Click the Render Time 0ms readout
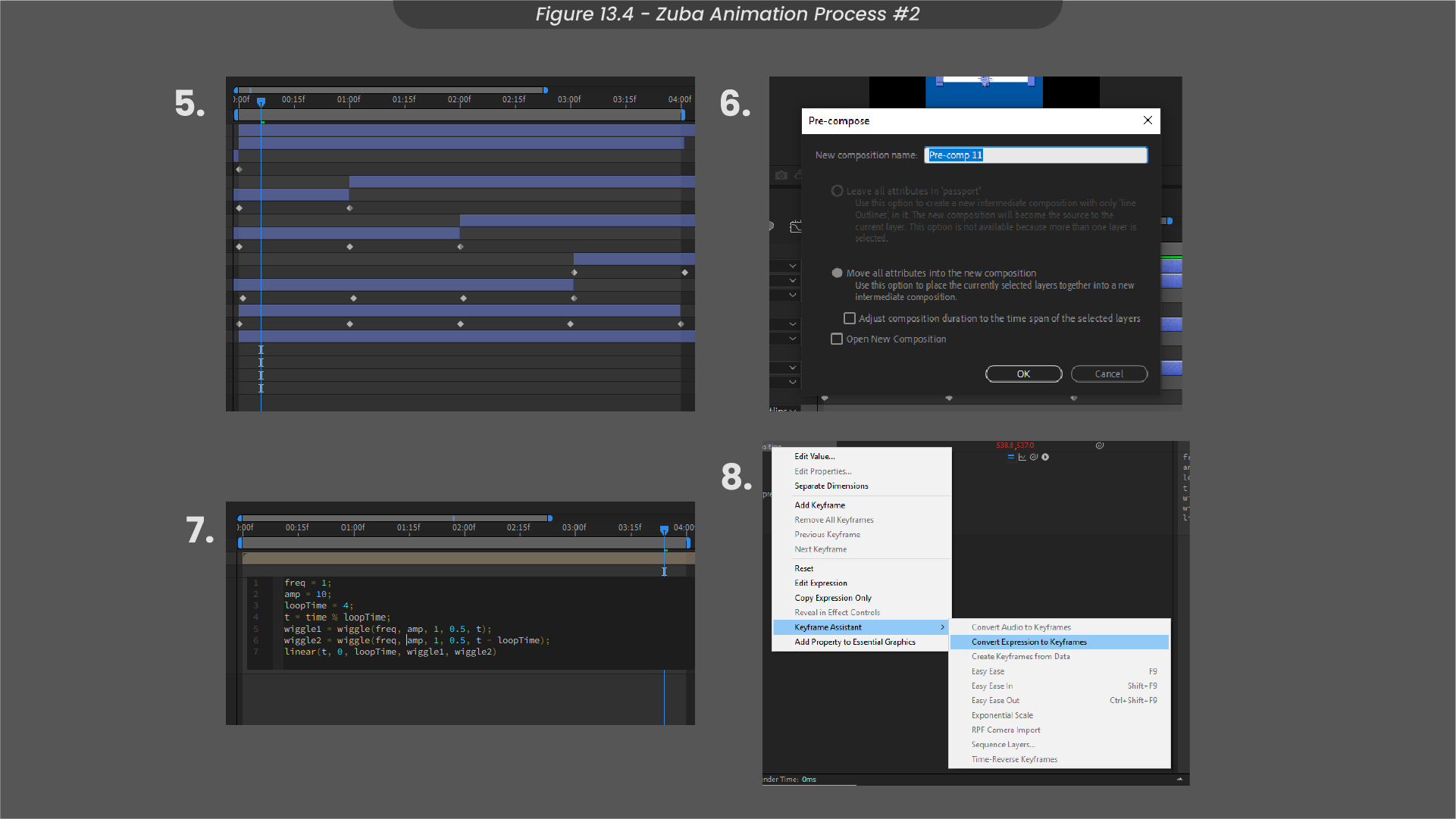Image resolution: width=1456 pixels, height=819 pixels. pyautogui.click(x=809, y=779)
